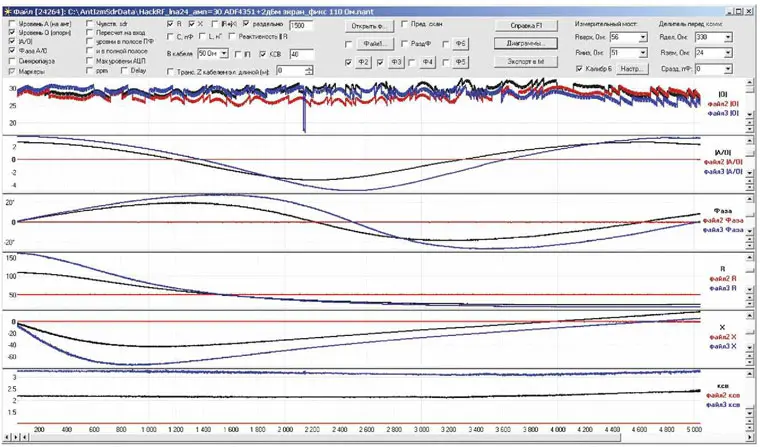
Task: Click the Ф3 file button
Action: [397, 62]
